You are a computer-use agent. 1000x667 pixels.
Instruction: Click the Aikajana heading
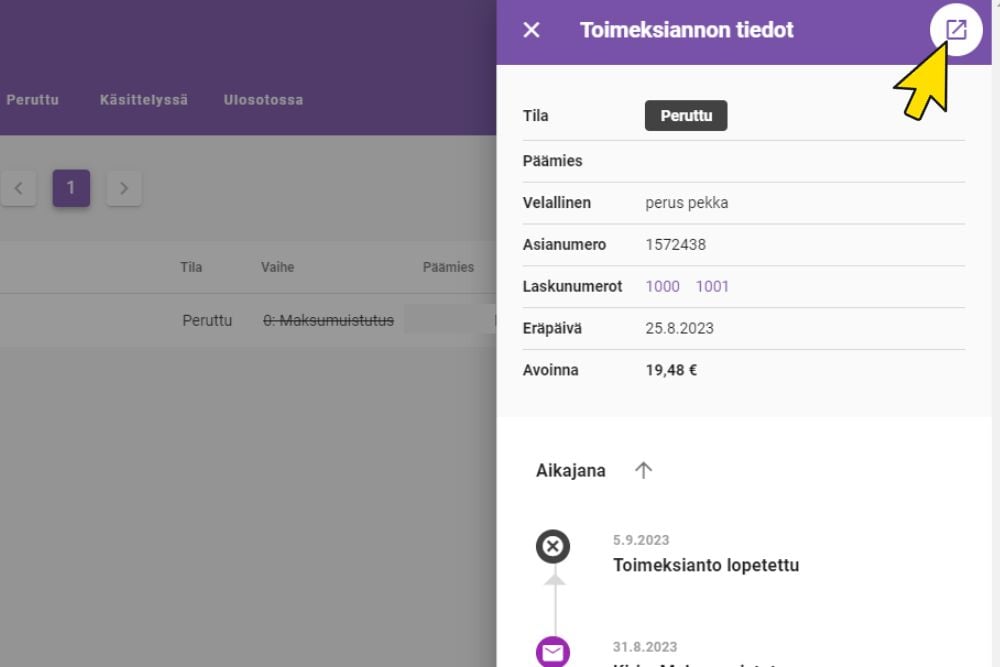[x=571, y=470]
